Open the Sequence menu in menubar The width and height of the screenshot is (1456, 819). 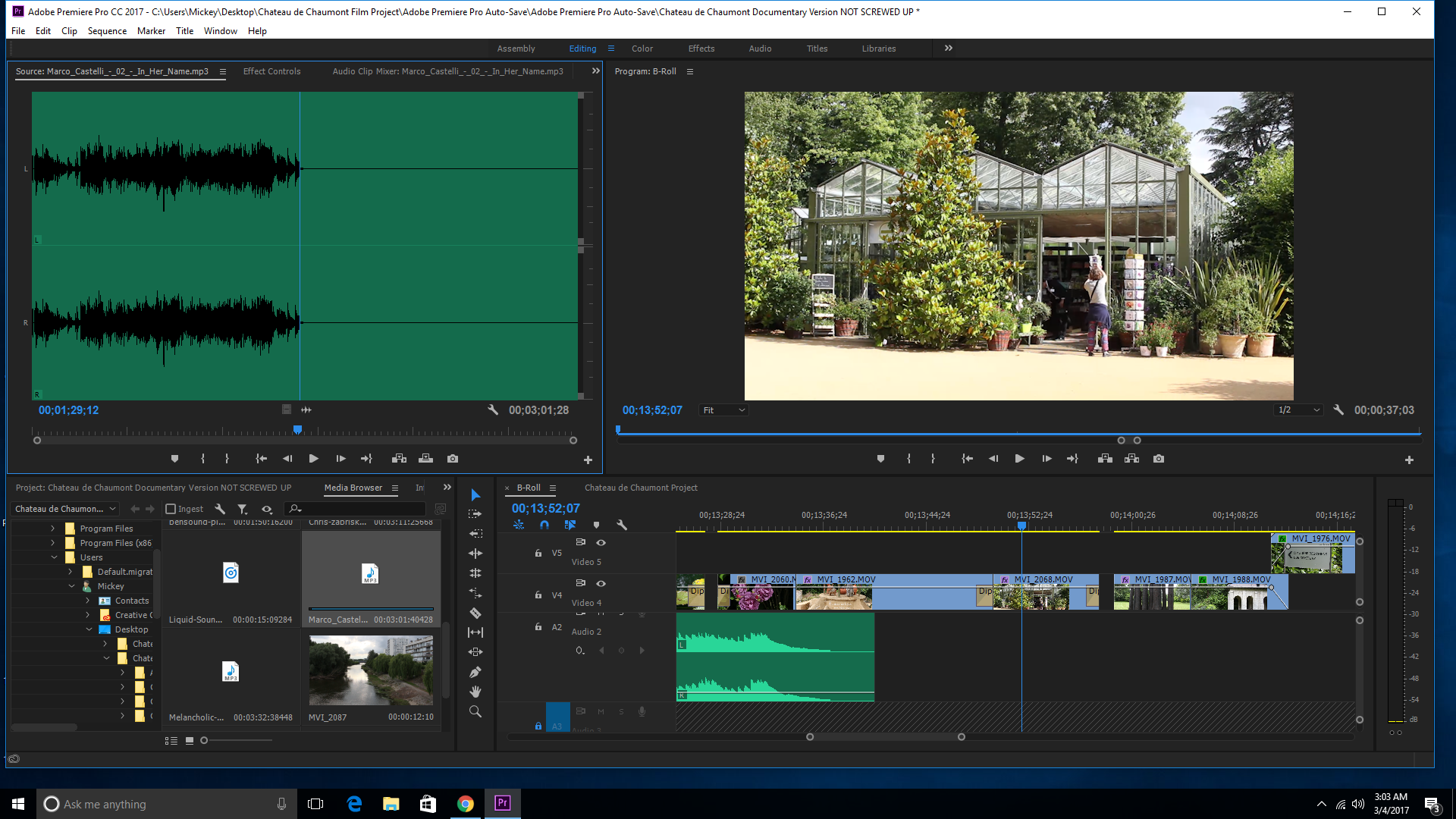106,30
